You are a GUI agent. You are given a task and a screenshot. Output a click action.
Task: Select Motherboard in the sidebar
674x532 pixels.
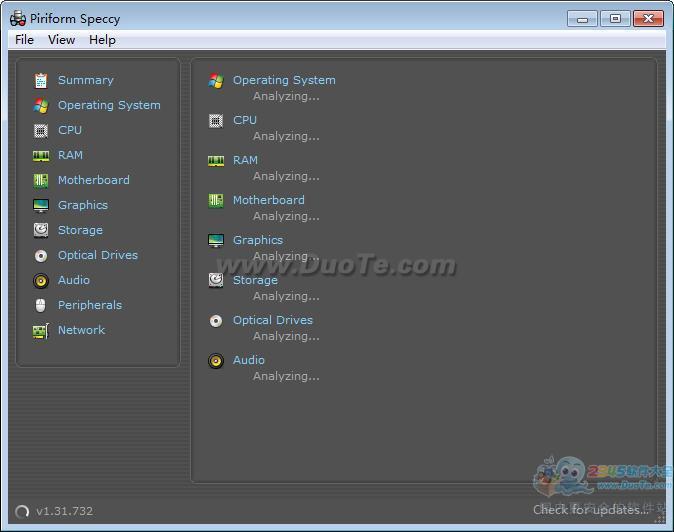click(x=94, y=180)
